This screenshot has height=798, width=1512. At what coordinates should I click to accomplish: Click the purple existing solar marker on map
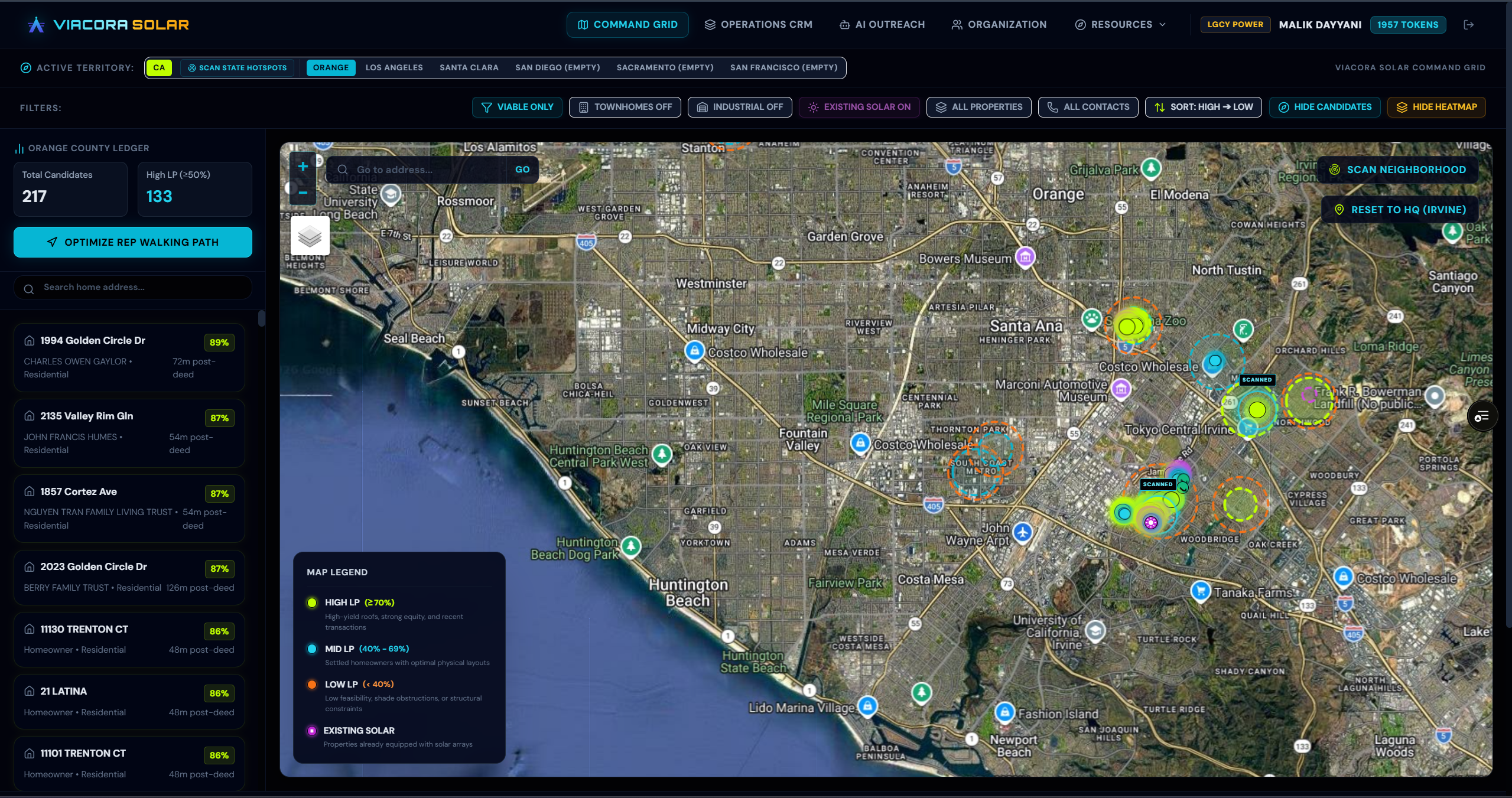tap(1150, 523)
